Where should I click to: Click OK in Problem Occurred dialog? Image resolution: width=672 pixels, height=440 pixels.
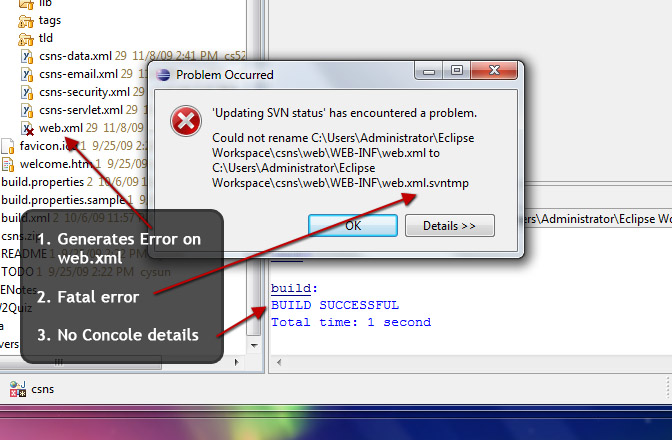pyautogui.click(x=353, y=225)
